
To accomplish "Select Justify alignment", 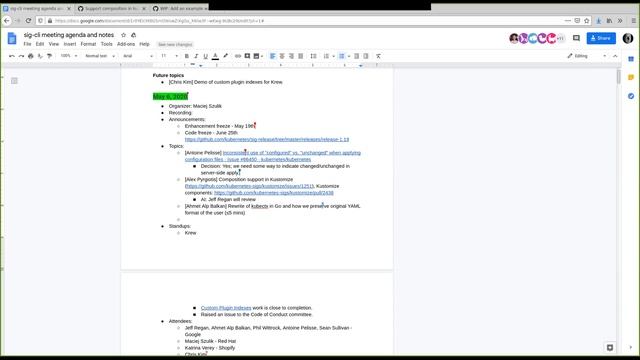I will click(301, 56).
